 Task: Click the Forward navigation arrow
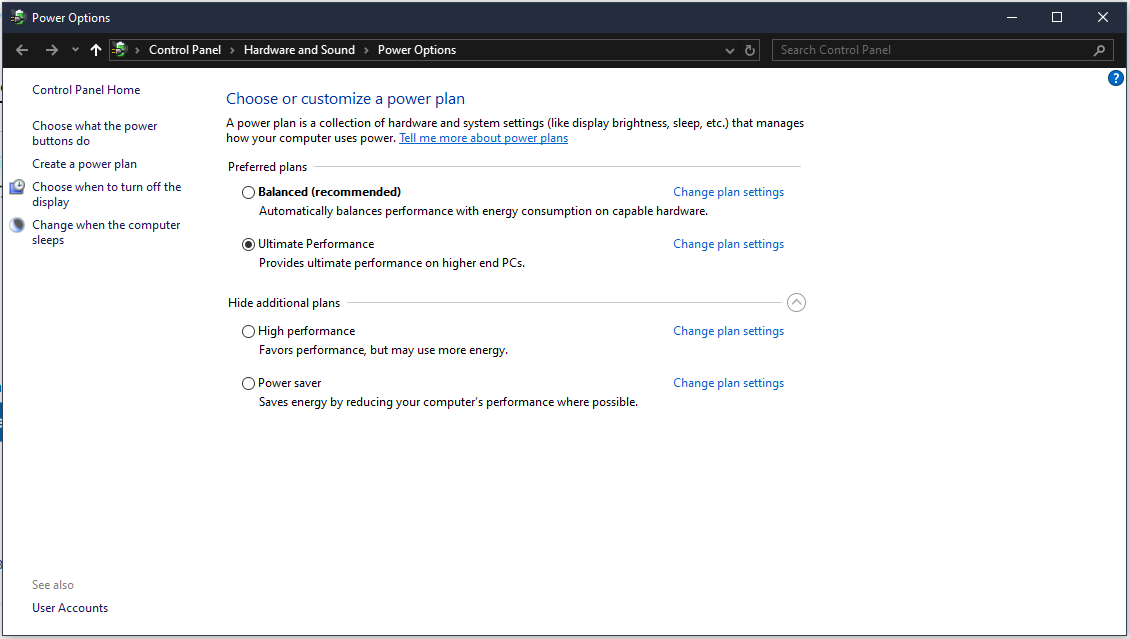[x=52, y=50]
